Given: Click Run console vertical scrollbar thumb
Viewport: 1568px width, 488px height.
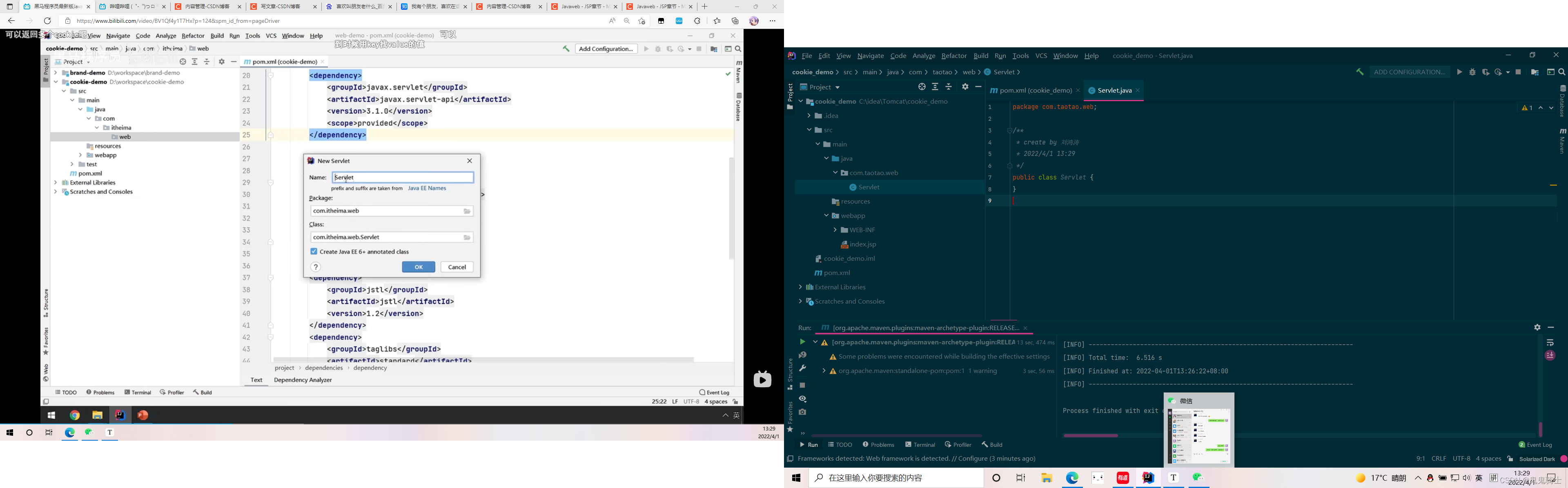Looking at the screenshot, I should (x=1541, y=429).
